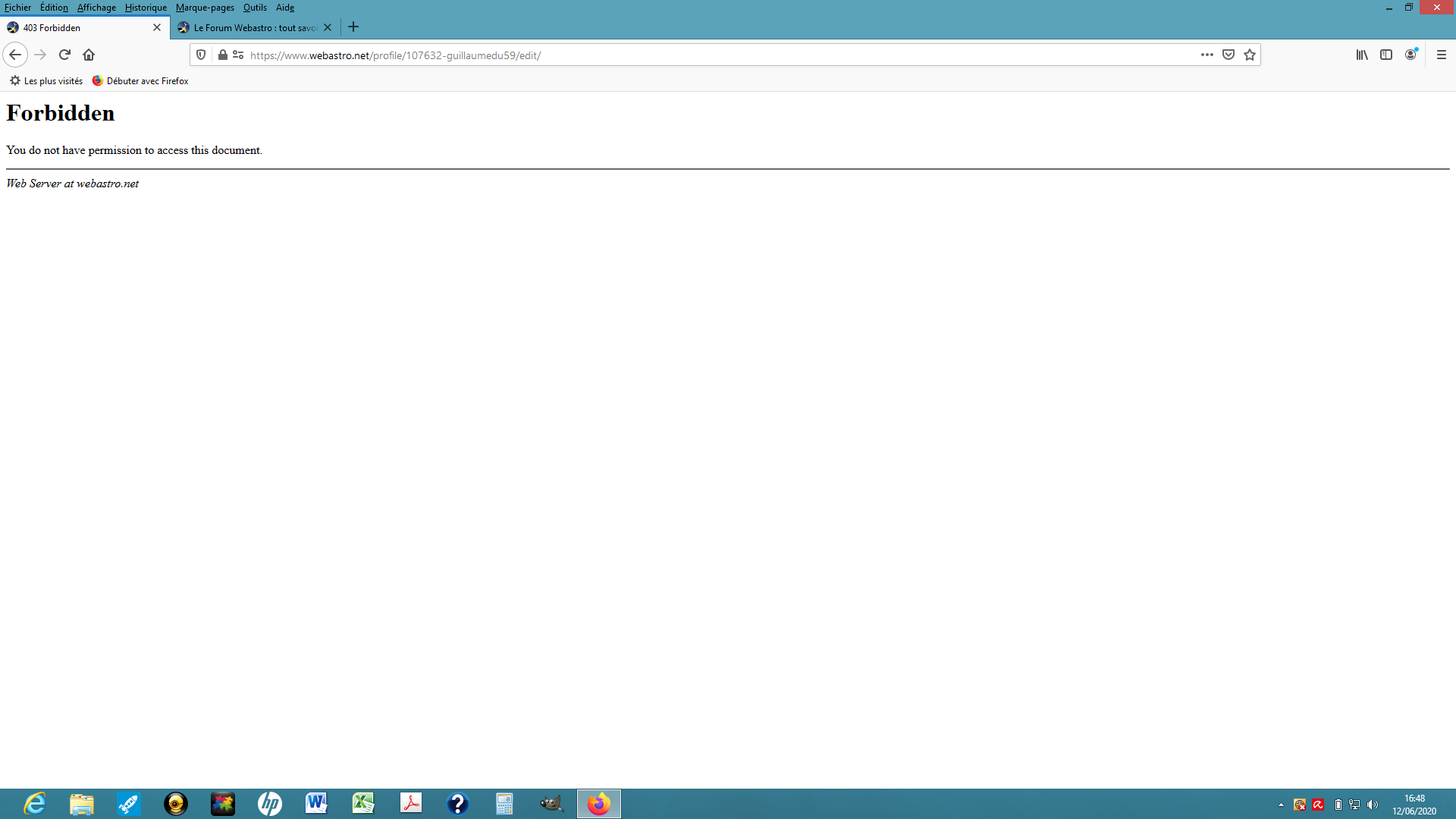Click the Reload page icon
1456x819 pixels.
coord(64,55)
